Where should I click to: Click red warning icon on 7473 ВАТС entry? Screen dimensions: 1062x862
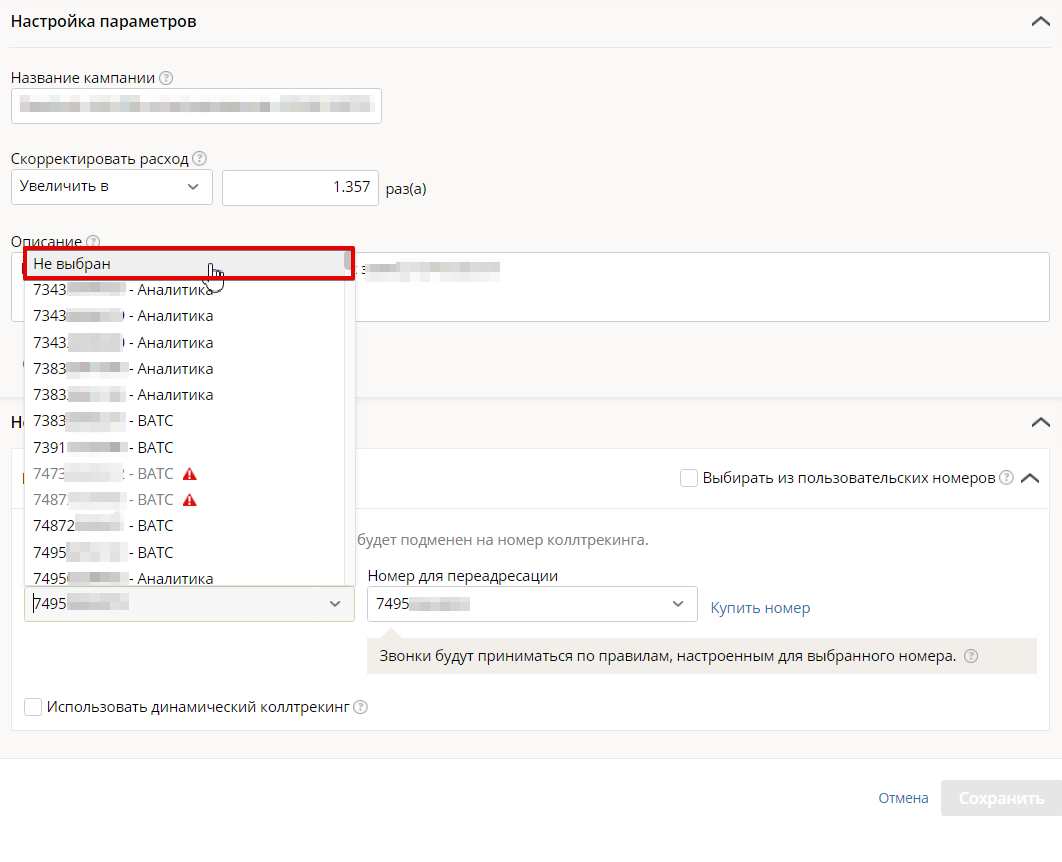coord(190,474)
